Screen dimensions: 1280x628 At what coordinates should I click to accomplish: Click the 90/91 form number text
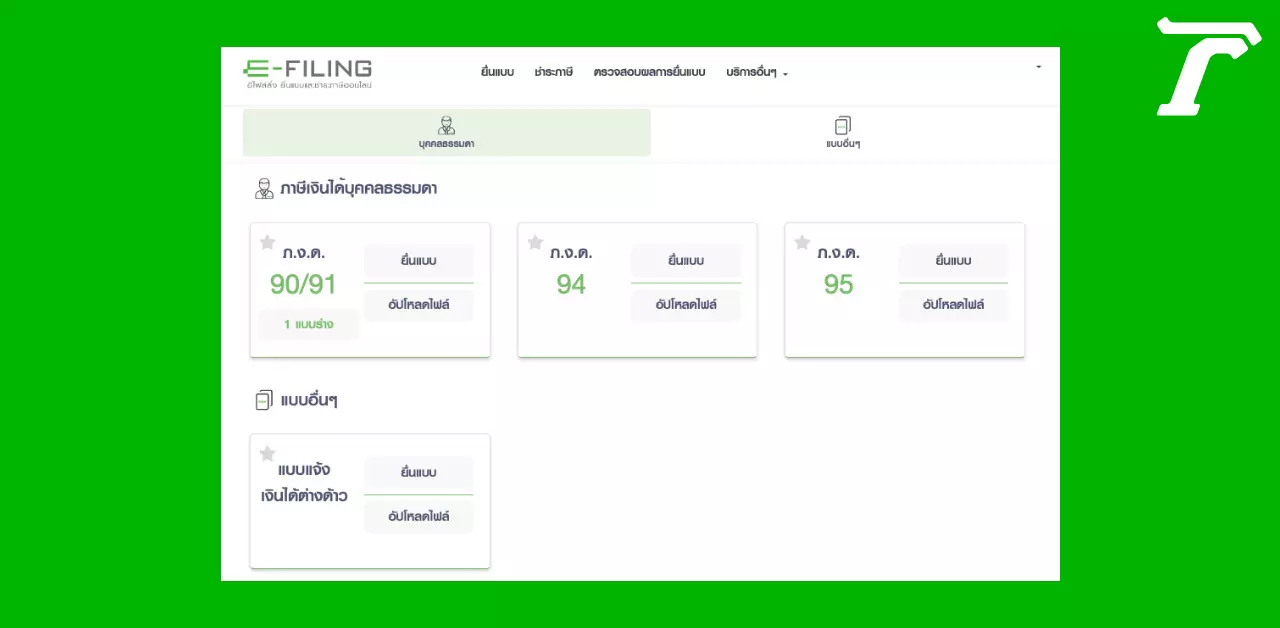point(303,285)
